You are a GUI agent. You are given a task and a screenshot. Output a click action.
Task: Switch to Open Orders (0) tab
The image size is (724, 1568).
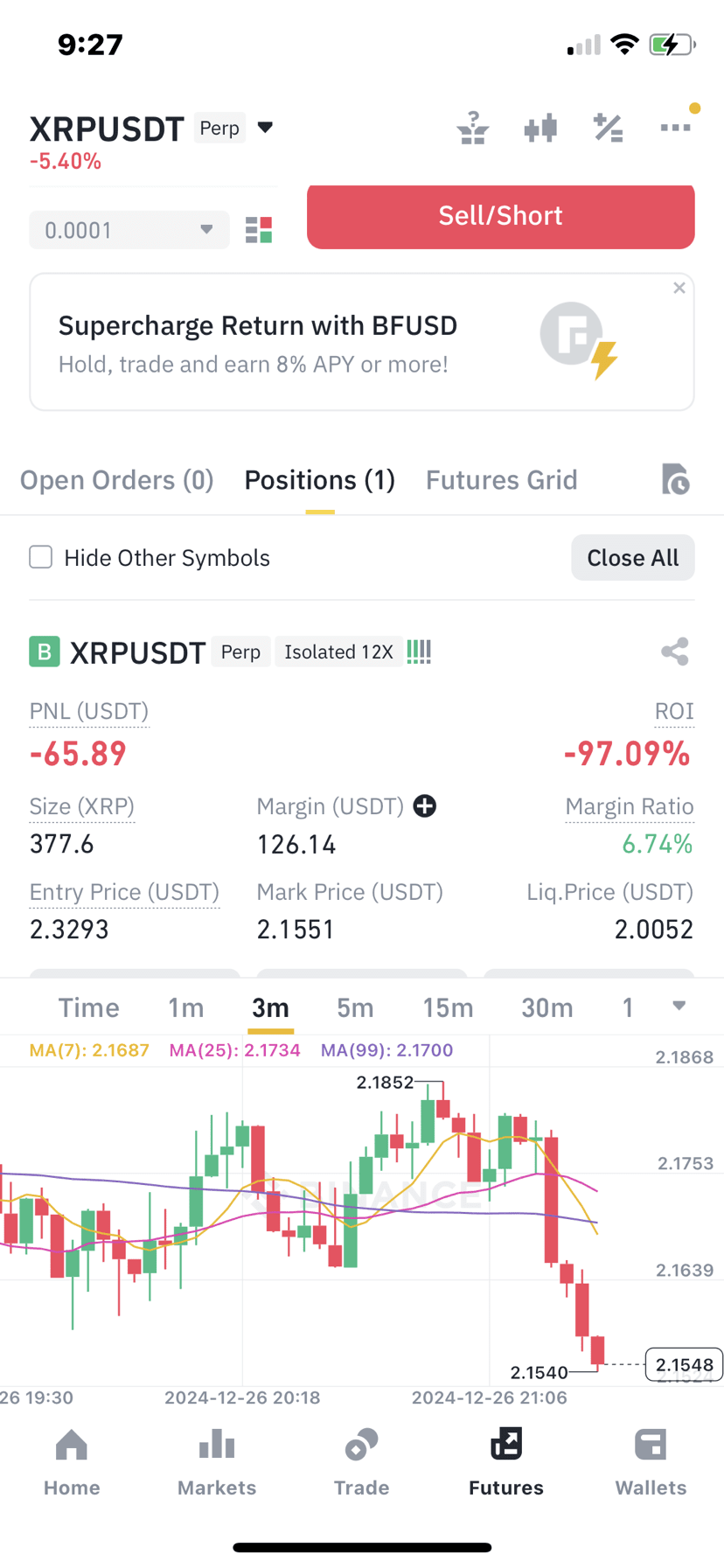pyautogui.click(x=117, y=480)
